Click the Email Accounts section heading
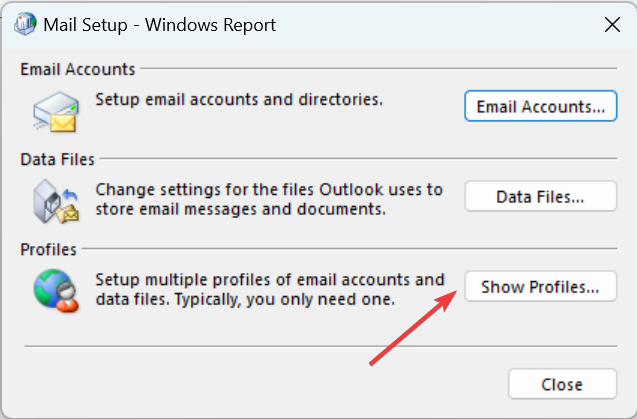Screen dimensions: 637x419 pyautogui.click(x=78, y=69)
